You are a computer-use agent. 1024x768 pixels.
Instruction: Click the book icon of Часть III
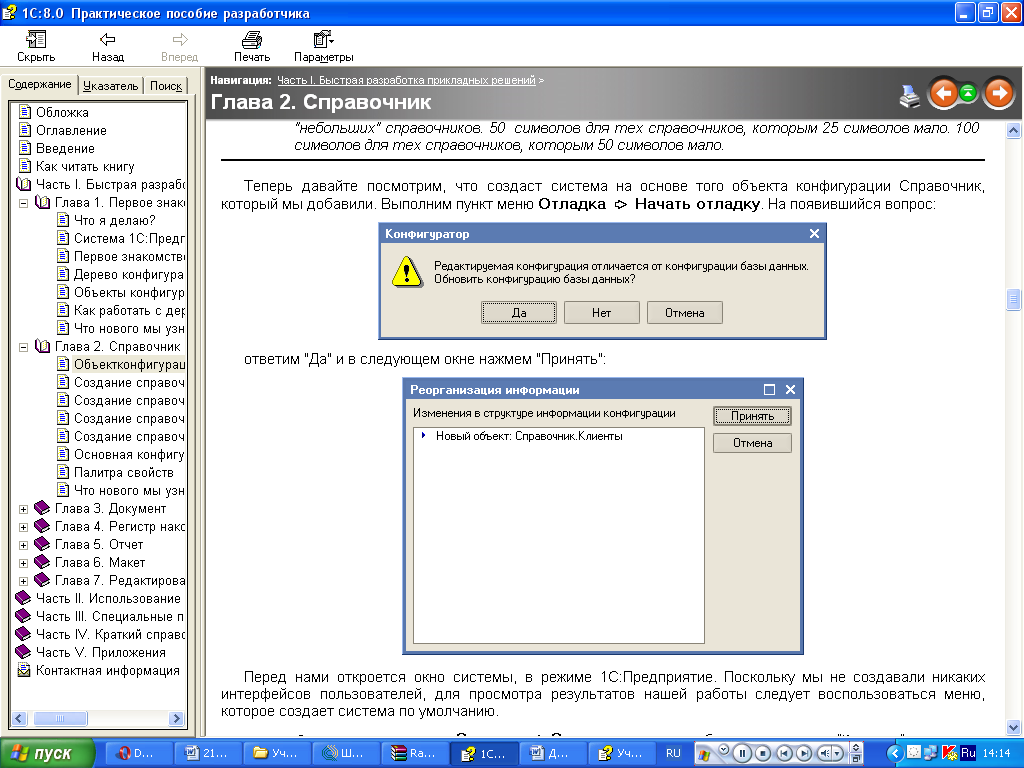(24, 615)
